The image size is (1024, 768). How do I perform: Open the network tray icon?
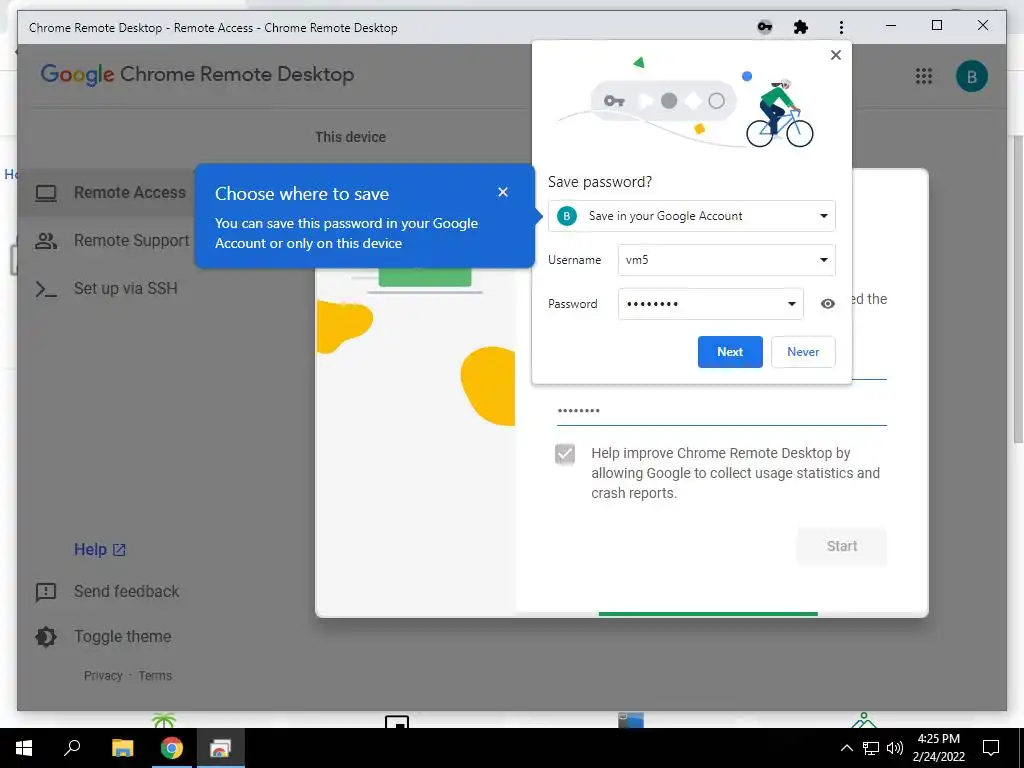pos(871,748)
